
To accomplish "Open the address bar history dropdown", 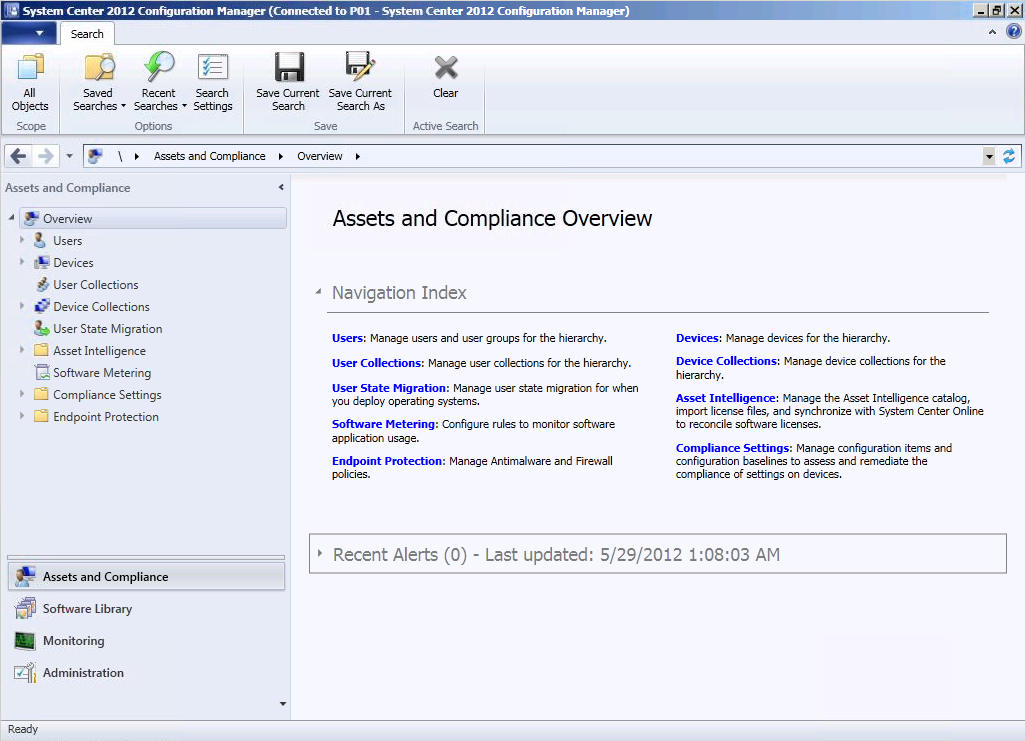I will (989, 156).
